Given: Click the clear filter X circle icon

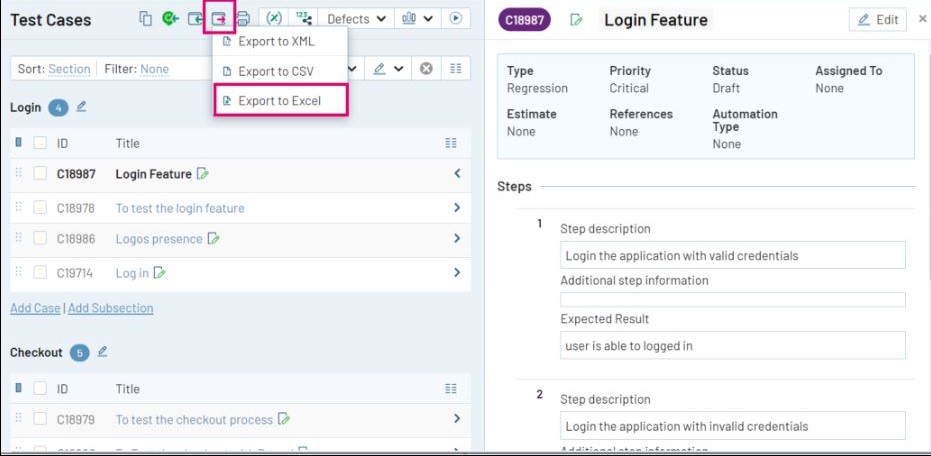Looking at the screenshot, I should [x=426, y=69].
